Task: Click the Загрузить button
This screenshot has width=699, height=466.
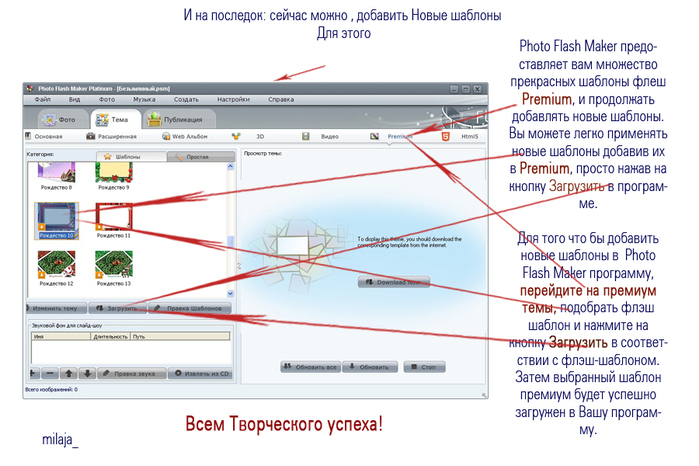Action: (118, 308)
